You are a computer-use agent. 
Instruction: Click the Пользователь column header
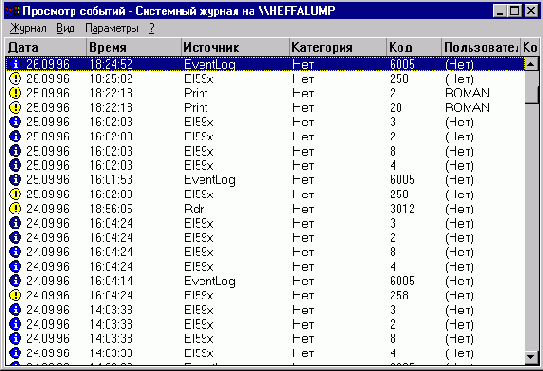481,47
